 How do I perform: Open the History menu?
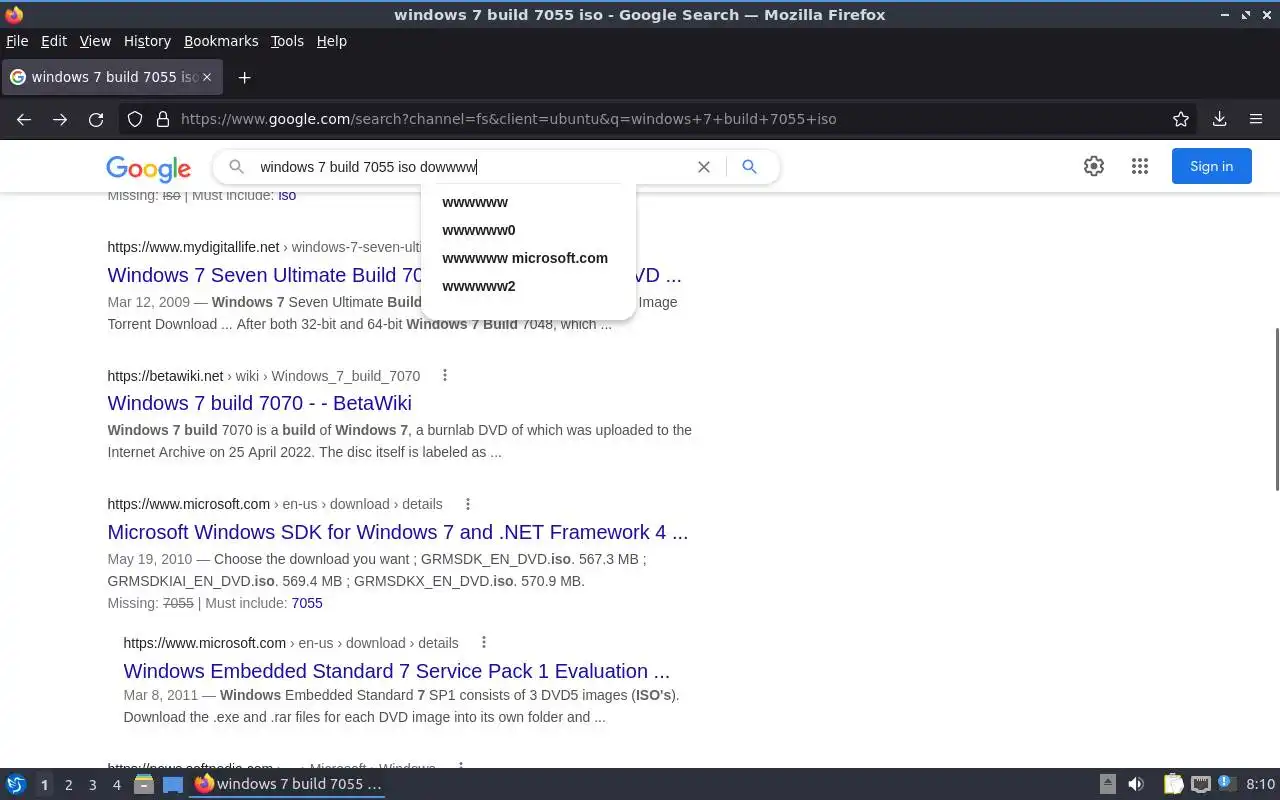click(147, 41)
